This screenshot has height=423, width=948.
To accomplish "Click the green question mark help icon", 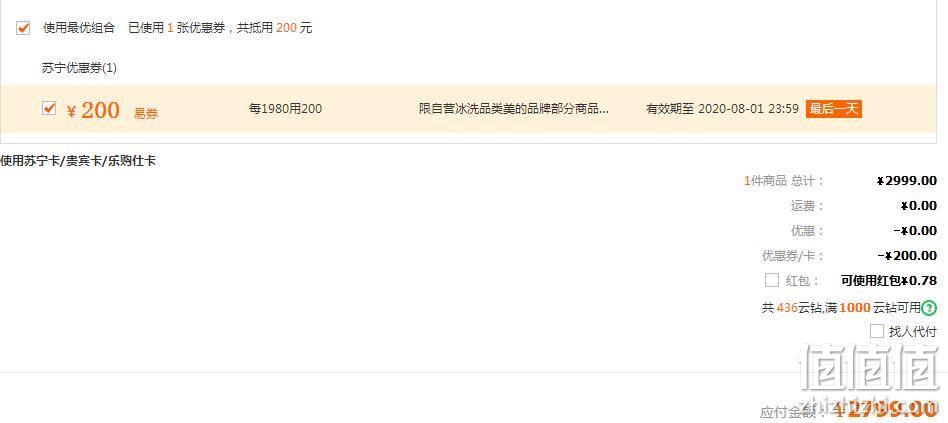I will (x=929, y=308).
